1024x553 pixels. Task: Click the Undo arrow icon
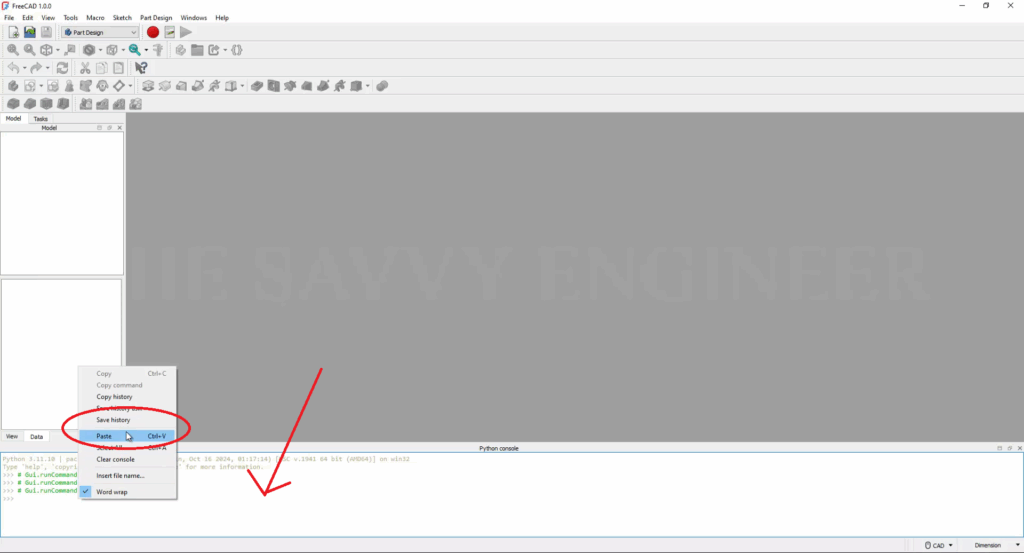point(13,68)
